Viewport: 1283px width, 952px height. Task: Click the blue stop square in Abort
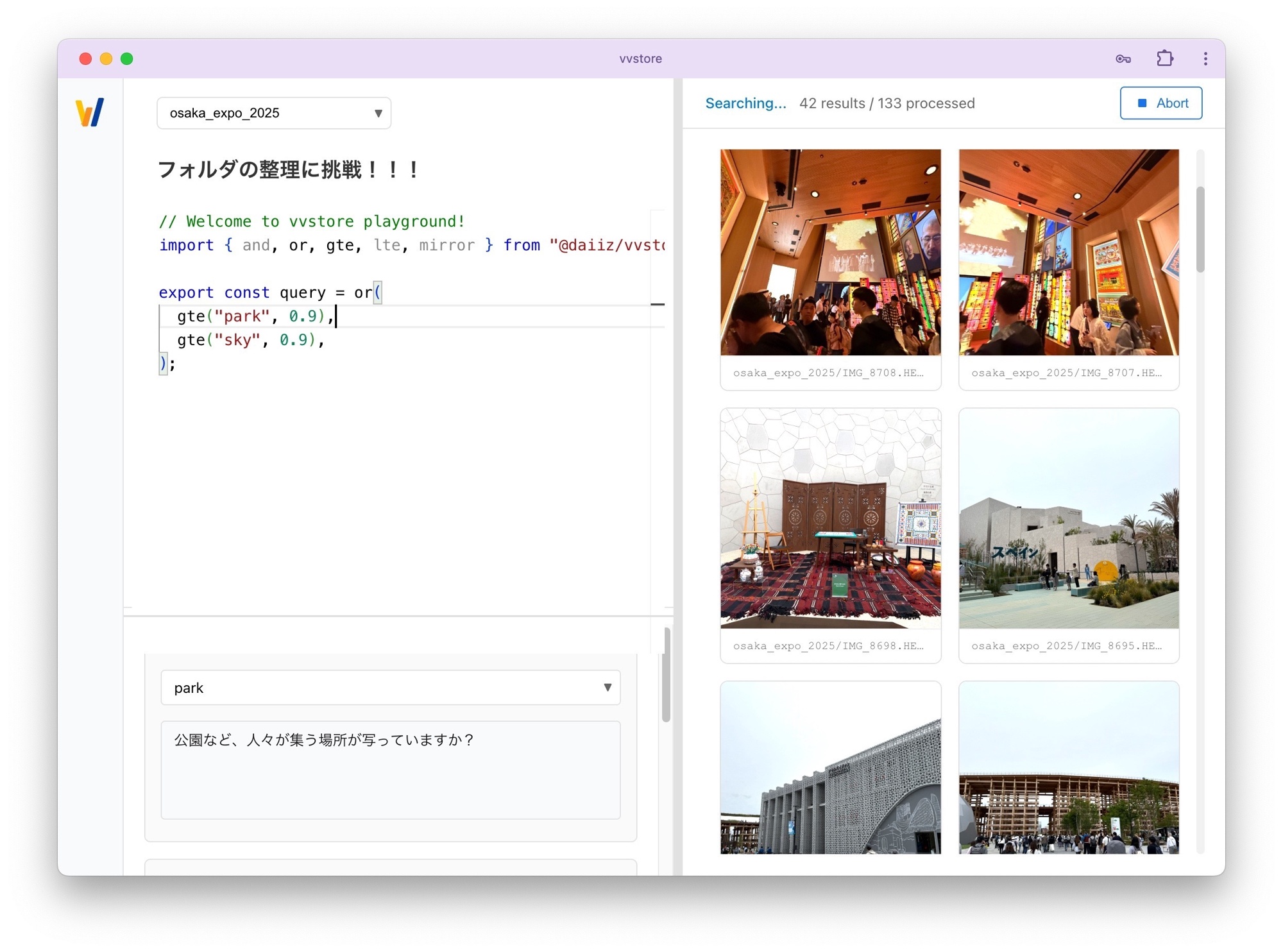click(1142, 103)
